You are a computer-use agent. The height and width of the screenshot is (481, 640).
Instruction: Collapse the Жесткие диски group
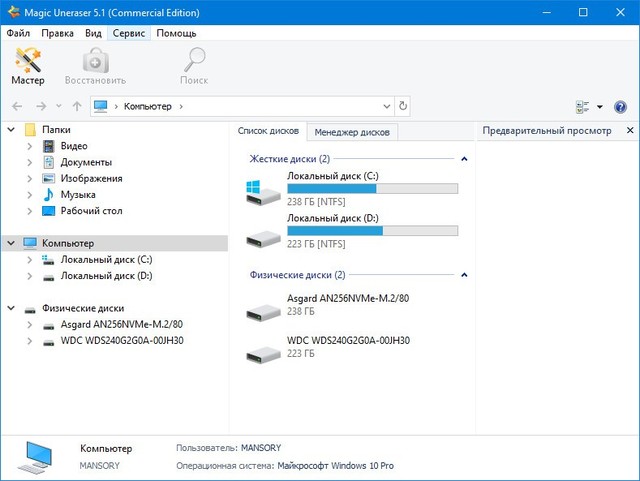[x=464, y=159]
